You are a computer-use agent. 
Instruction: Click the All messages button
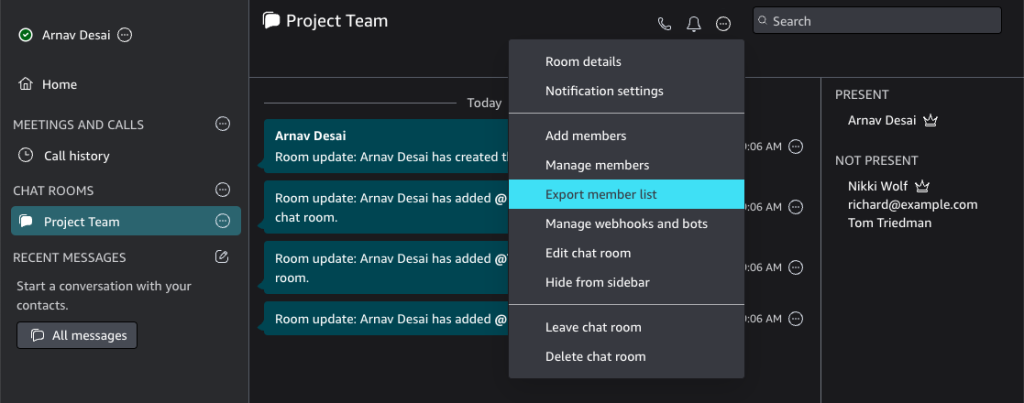click(x=77, y=335)
